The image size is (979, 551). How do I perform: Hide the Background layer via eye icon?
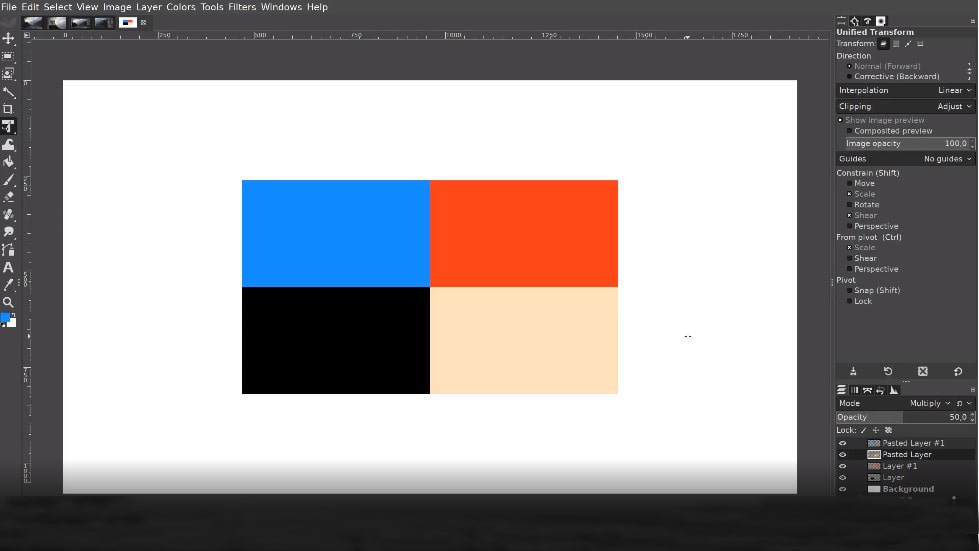coord(842,489)
